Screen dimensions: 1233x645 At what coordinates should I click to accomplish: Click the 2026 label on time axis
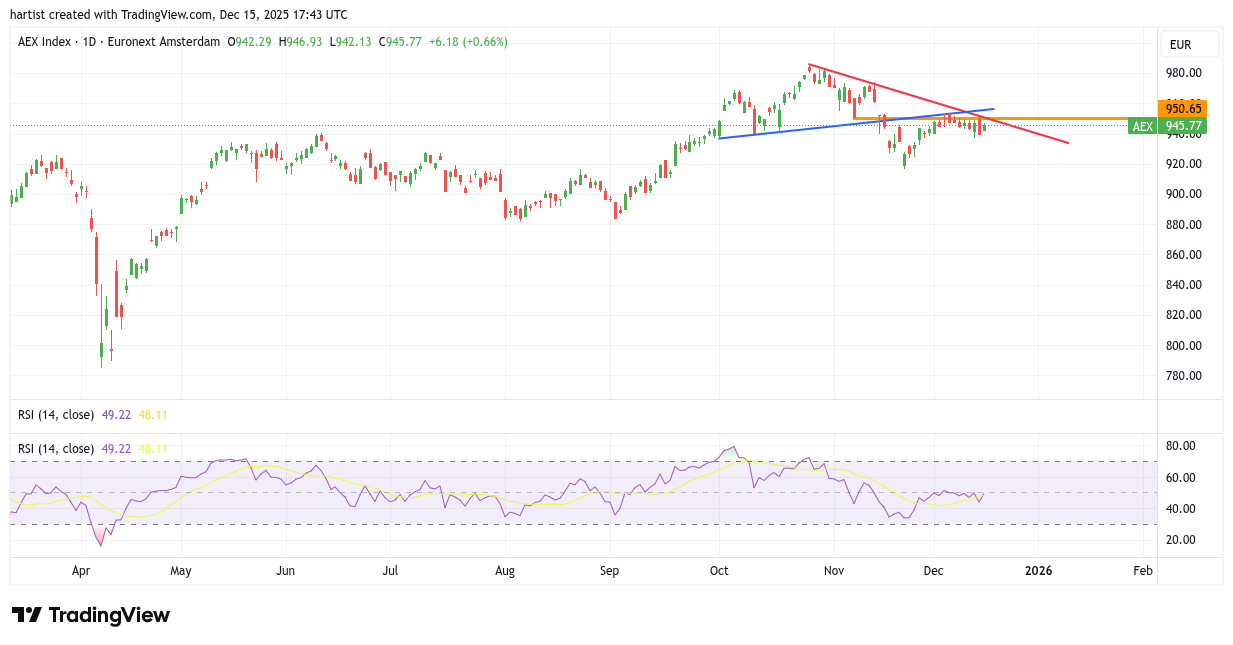pos(1038,571)
